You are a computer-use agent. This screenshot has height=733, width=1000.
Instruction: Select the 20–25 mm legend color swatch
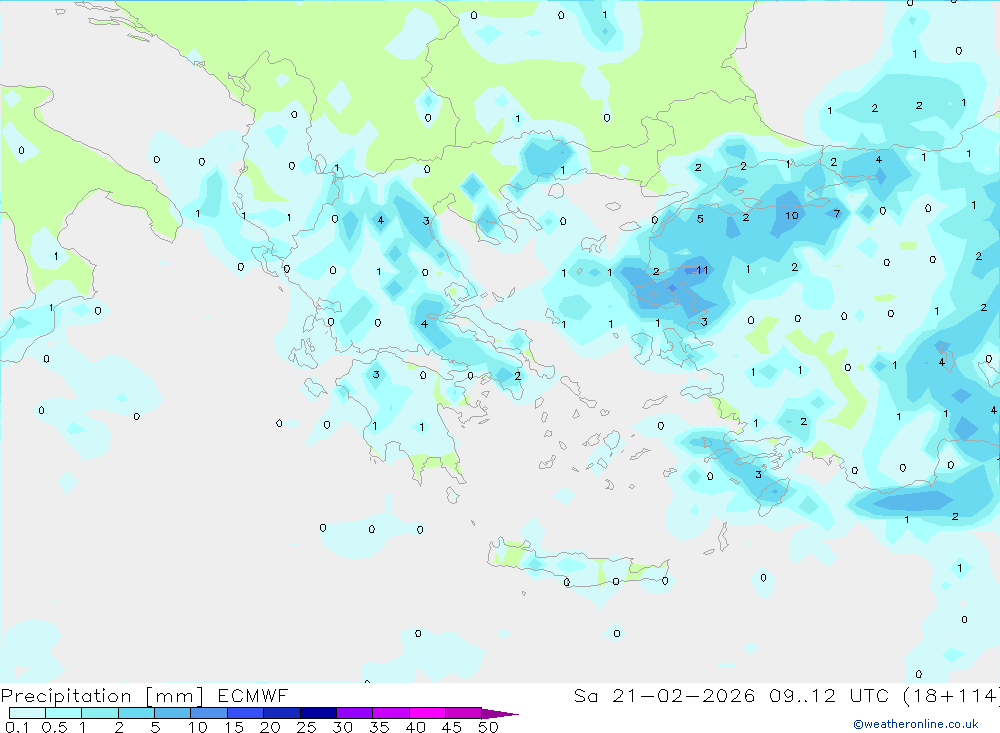pyautogui.click(x=281, y=713)
